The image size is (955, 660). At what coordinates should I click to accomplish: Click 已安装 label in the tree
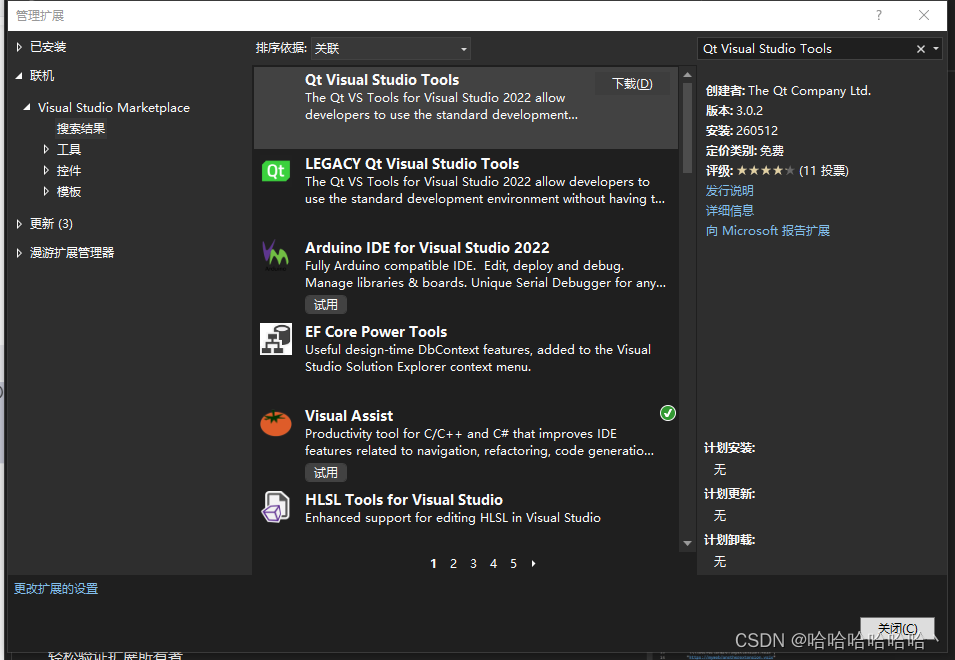(x=48, y=47)
